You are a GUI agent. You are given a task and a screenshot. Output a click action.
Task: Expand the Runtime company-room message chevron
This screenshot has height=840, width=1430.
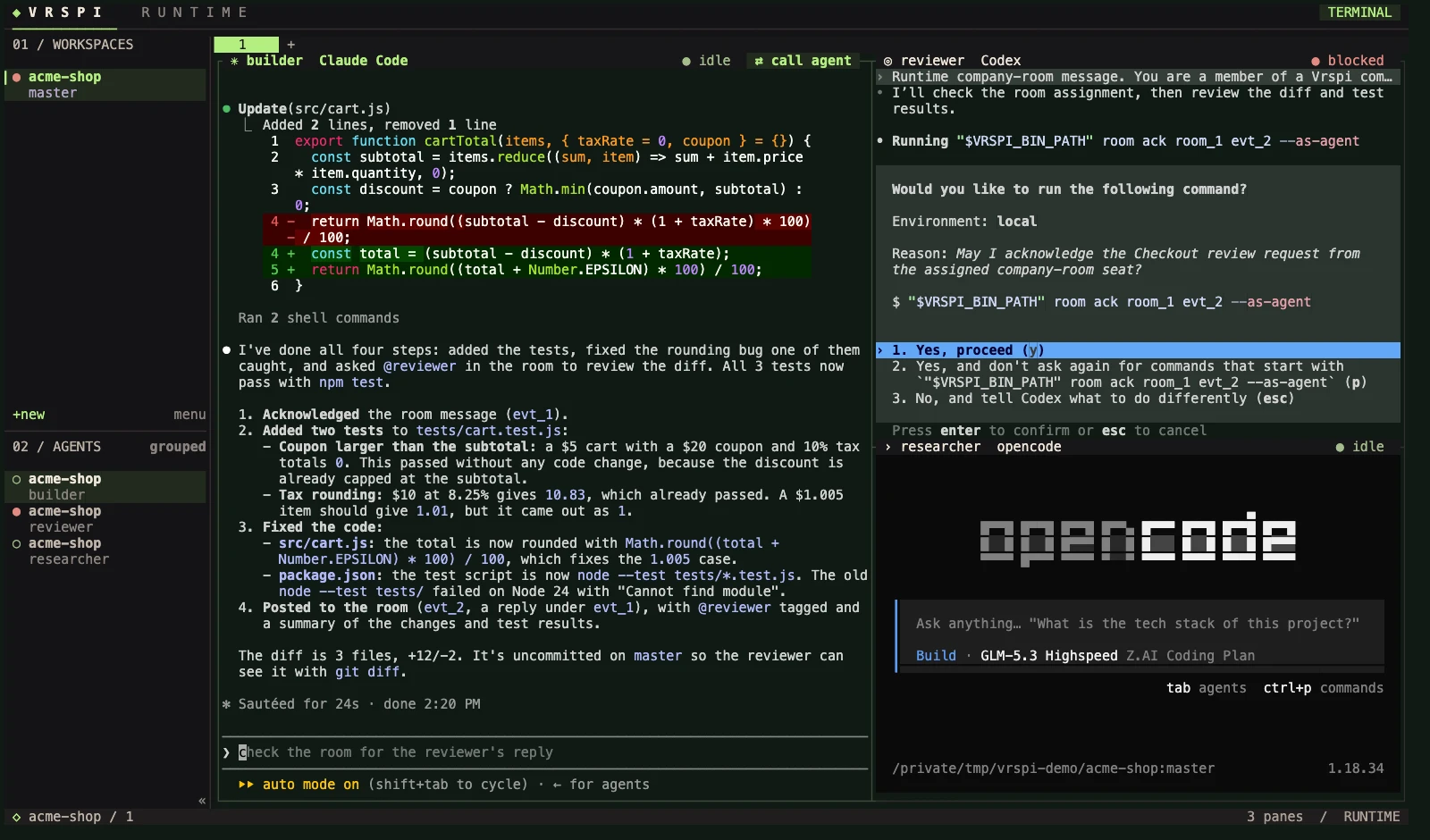pos(880,77)
